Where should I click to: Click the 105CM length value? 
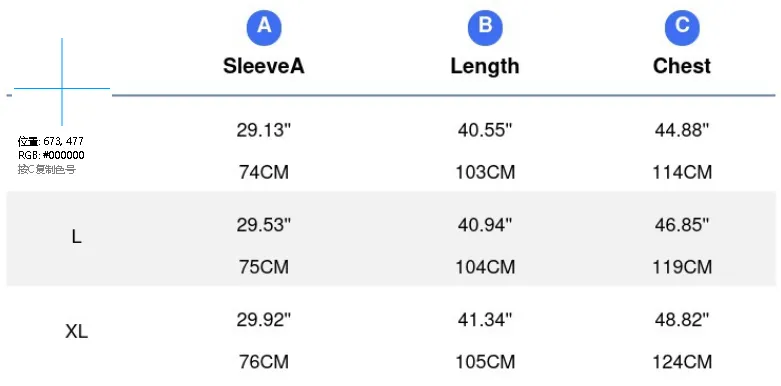[x=485, y=362]
